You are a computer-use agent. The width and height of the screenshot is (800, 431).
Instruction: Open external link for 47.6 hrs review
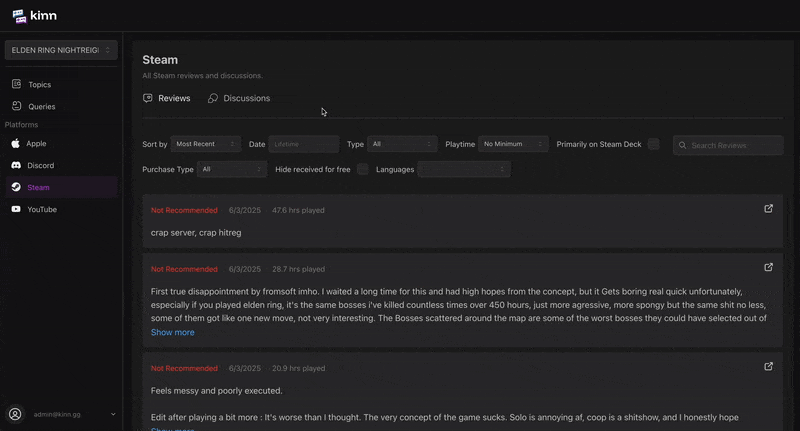(768, 209)
